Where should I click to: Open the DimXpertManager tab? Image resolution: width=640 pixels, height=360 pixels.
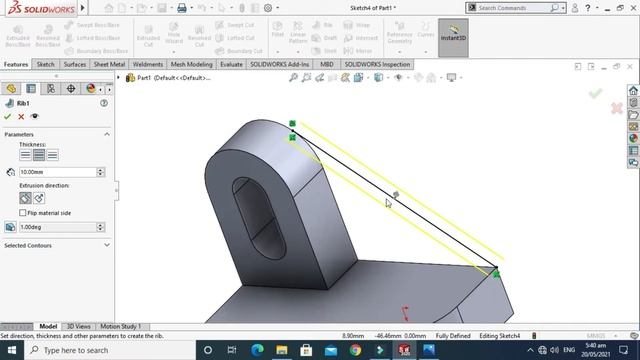(x=71, y=89)
